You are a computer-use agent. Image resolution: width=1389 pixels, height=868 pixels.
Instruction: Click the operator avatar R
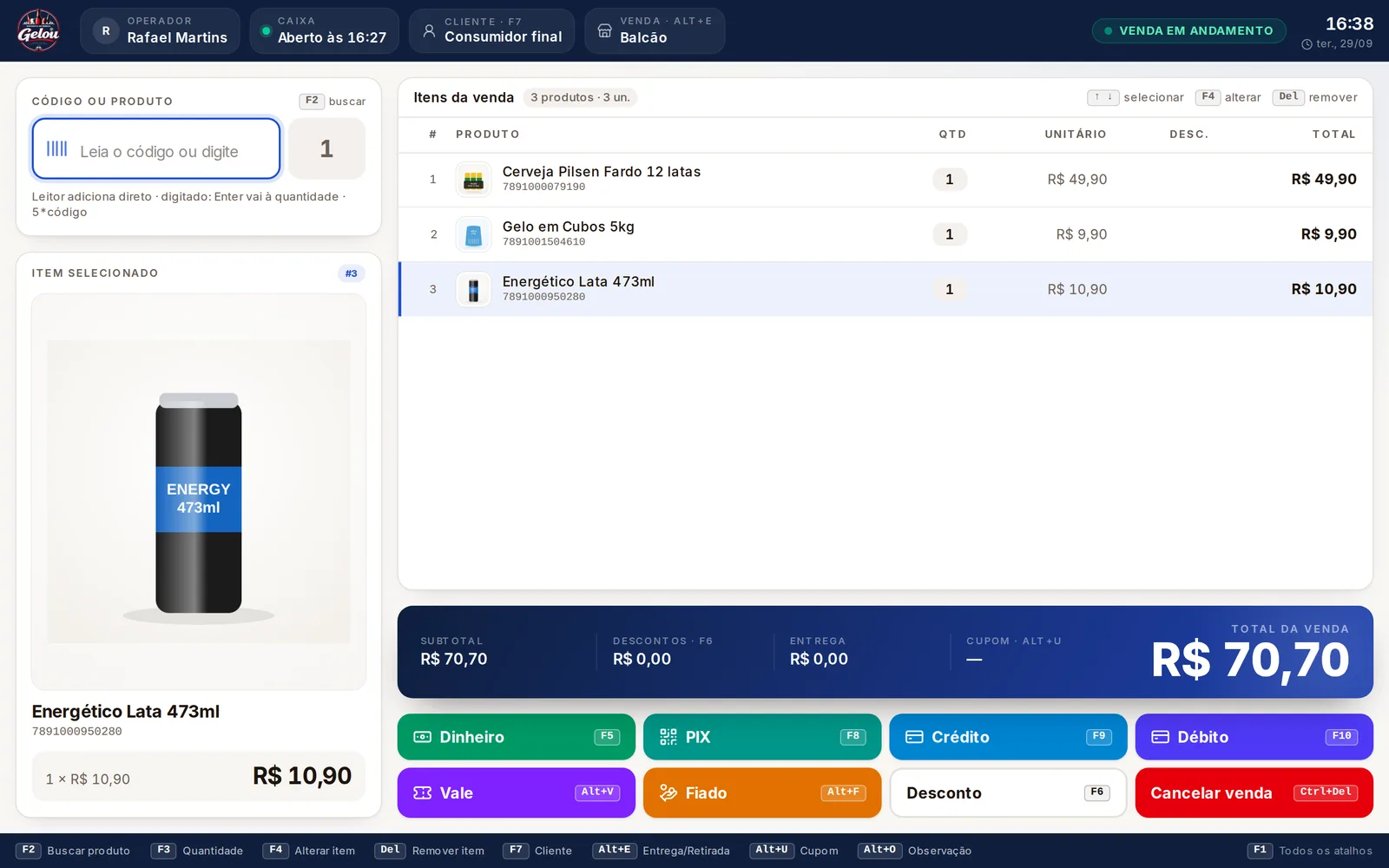pos(106,30)
